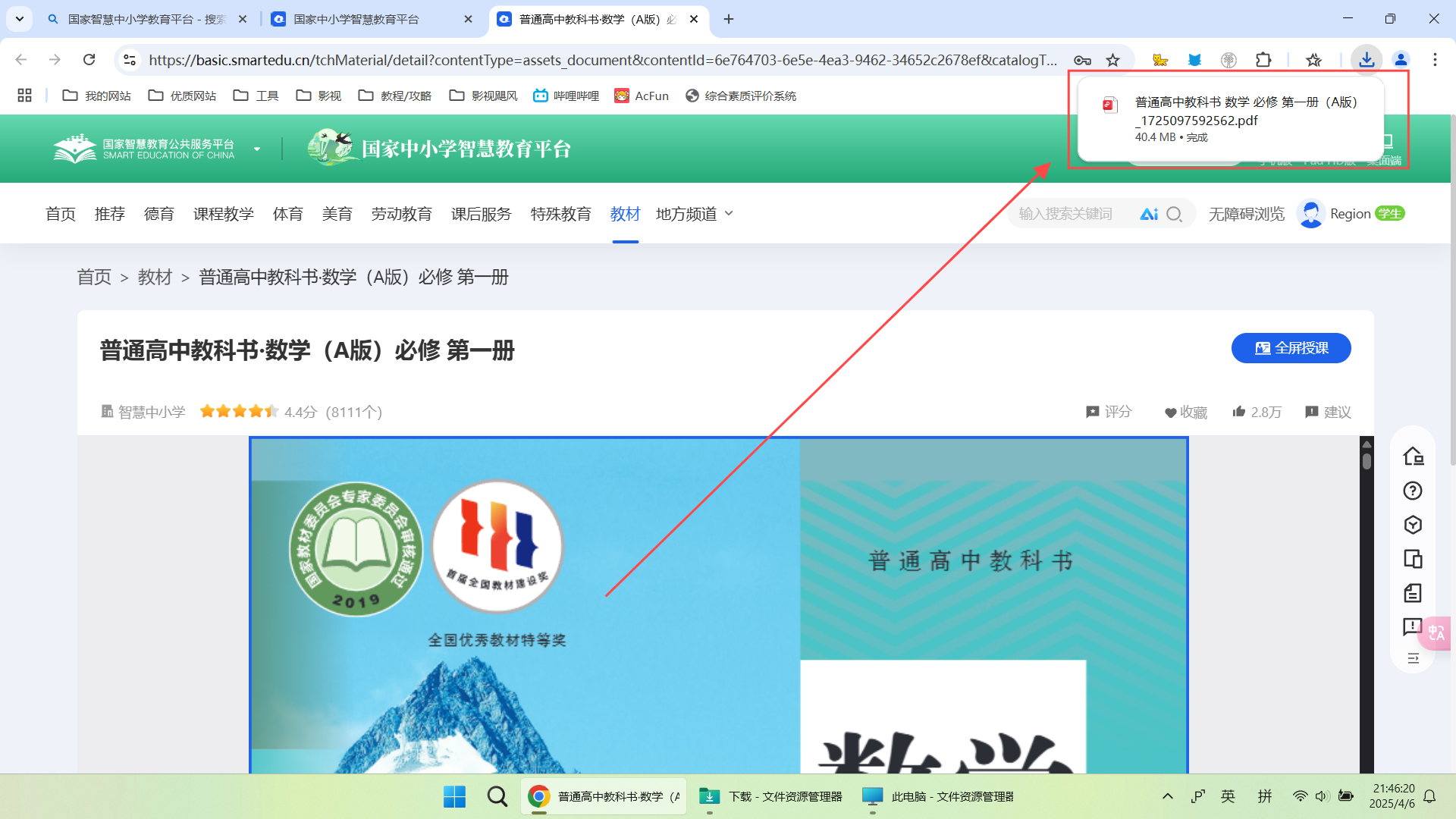Click the 全屏授课 button
Image resolution: width=1456 pixels, height=819 pixels.
[x=1291, y=348]
